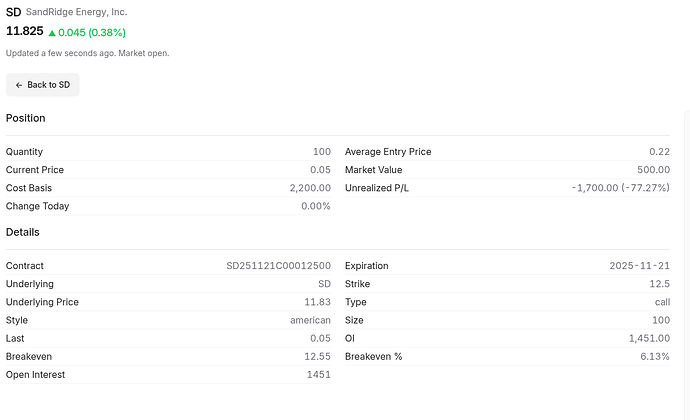Click the Current Price value 0.05
Viewport: 690px width, 420px height.
tap(320, 170)
